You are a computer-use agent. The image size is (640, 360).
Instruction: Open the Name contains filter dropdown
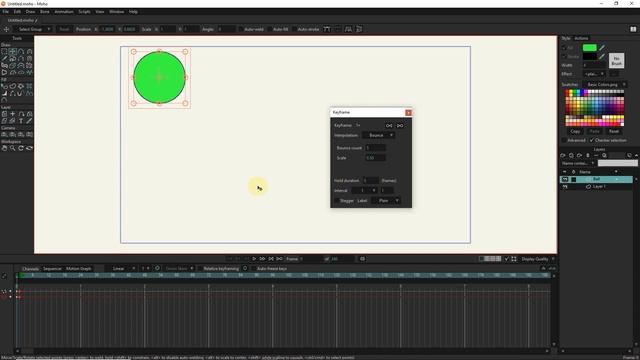[578, 163]
